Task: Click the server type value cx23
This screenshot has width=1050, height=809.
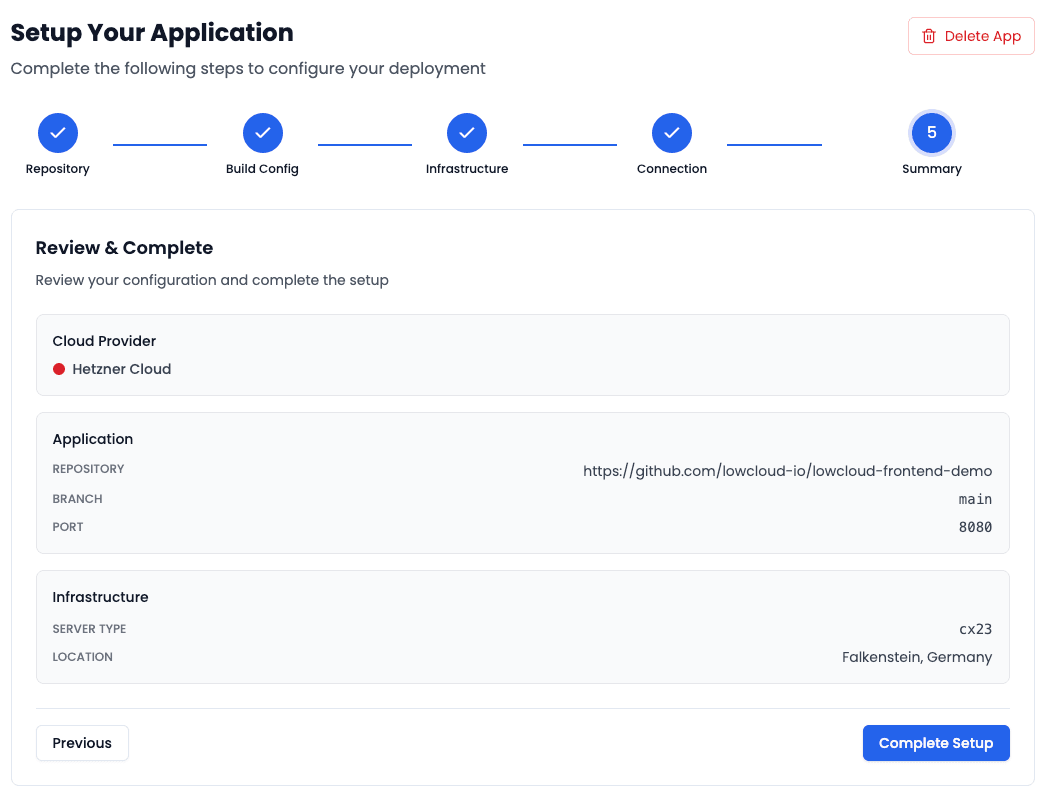Action: pos(976,628)
